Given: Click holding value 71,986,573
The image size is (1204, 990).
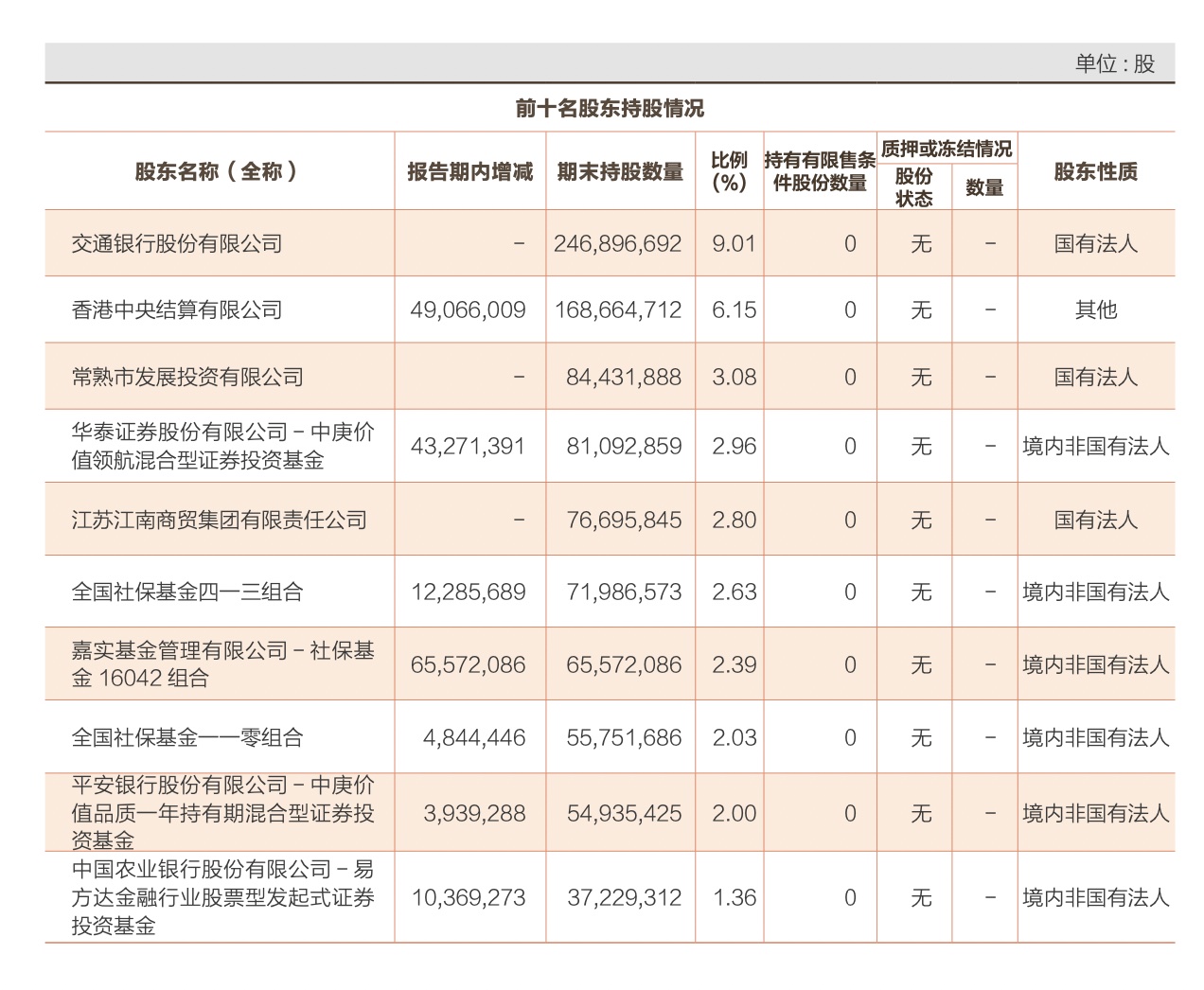Looking at the screenshot, I should (624, 592).
